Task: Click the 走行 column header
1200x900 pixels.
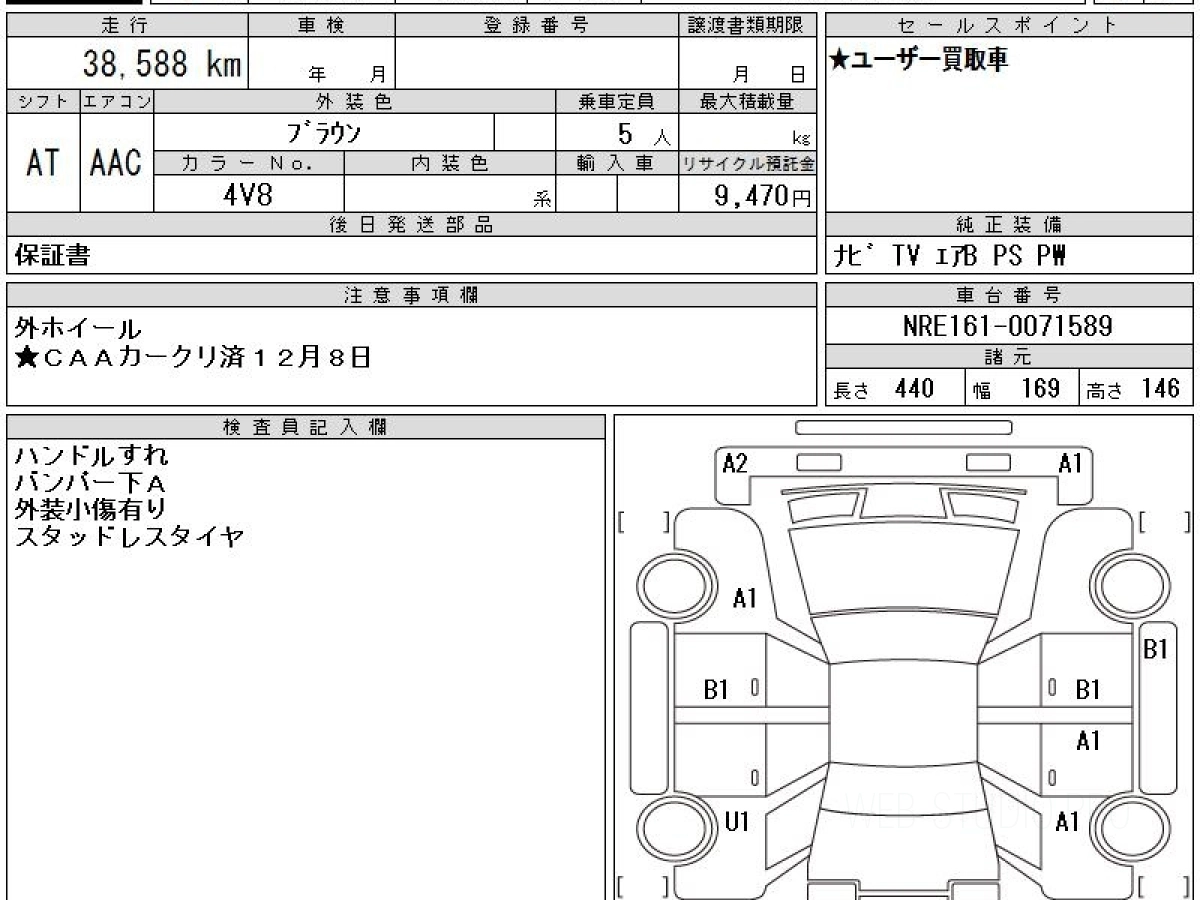Action: click(125, 26)
